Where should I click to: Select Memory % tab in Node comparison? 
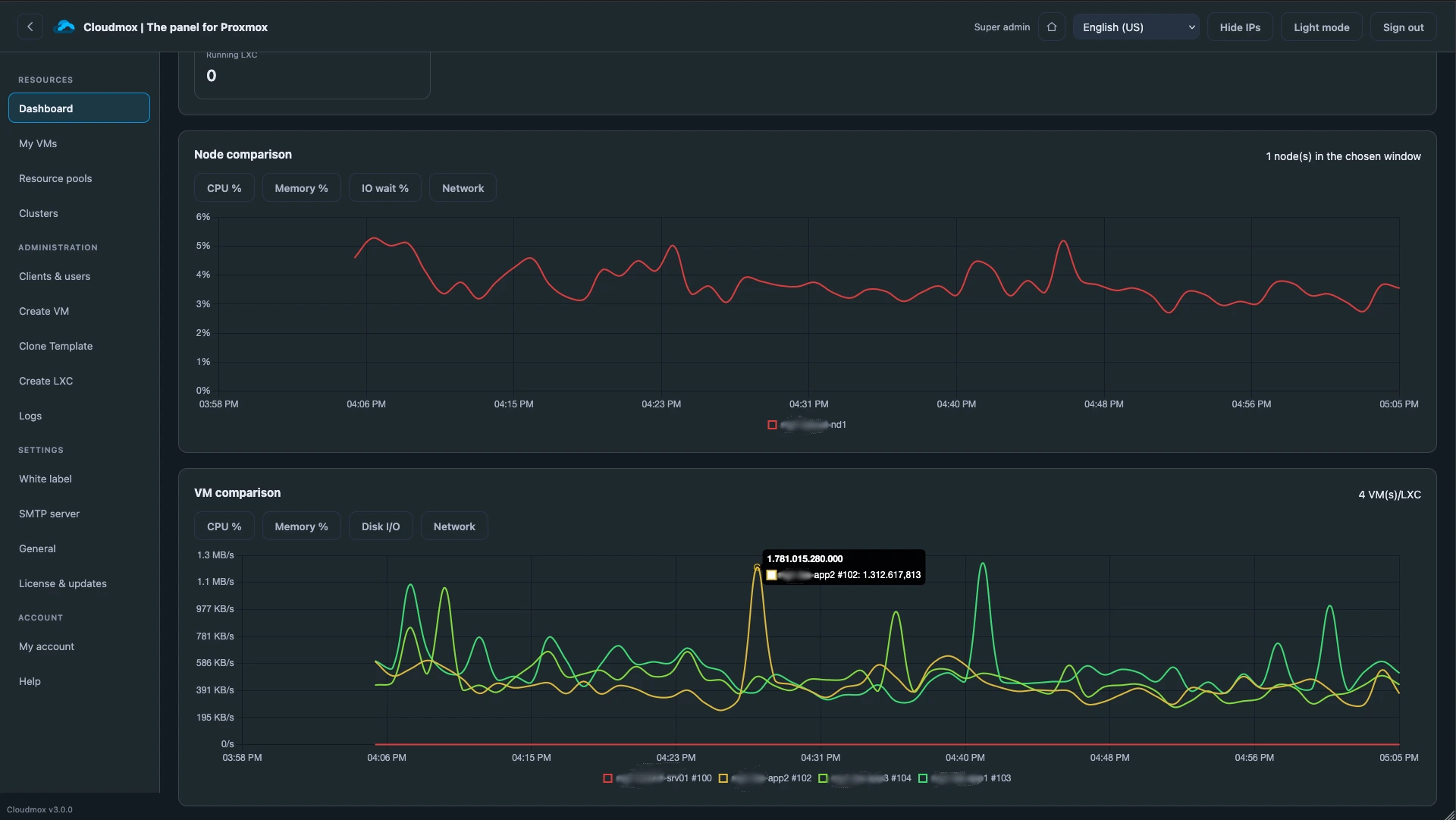[x=301, y=188]
